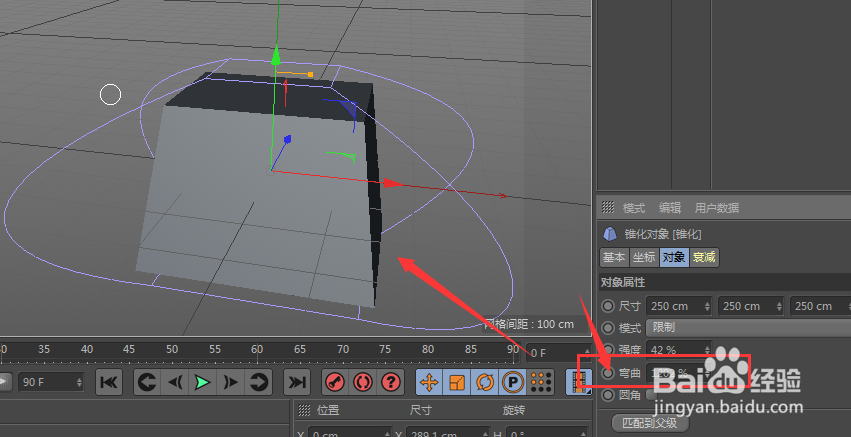Toggle autokeying red circular icon
The height and width of the screenshot is (437, 851).
pyautogui.click(x=362, y=382)
